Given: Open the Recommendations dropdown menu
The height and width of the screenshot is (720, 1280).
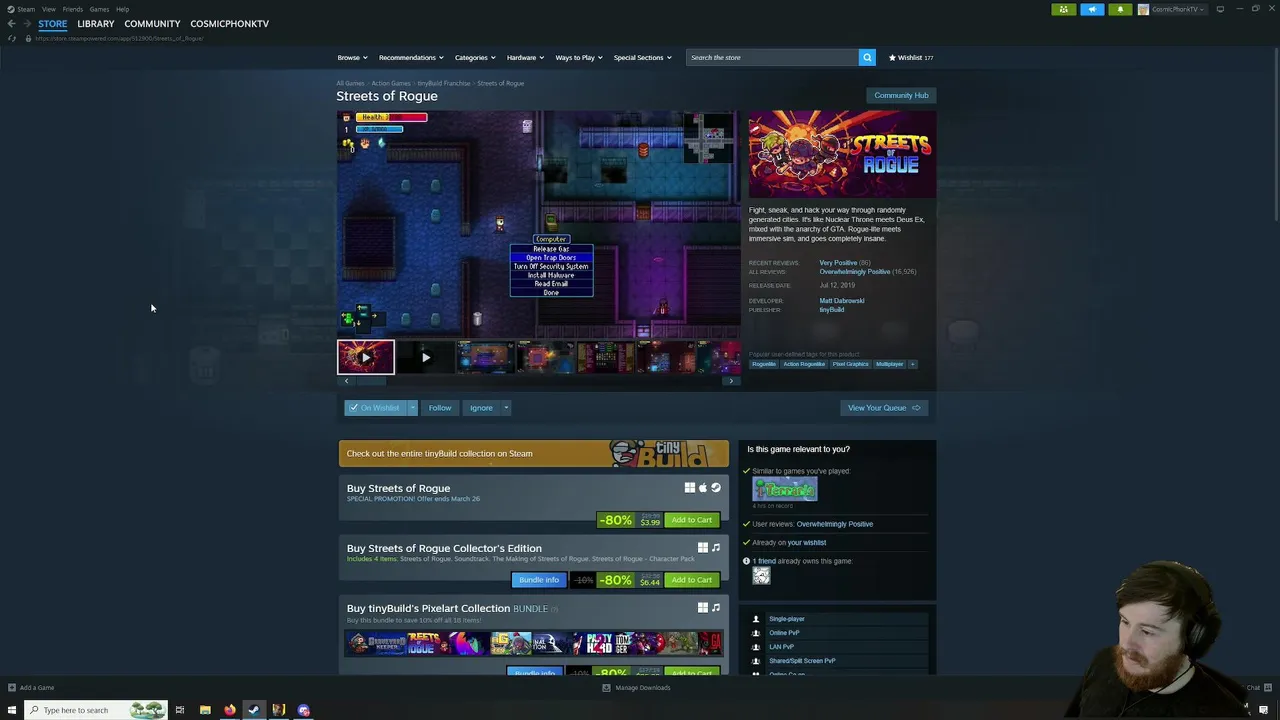Looking at the screenshot, I should point(411,57).
